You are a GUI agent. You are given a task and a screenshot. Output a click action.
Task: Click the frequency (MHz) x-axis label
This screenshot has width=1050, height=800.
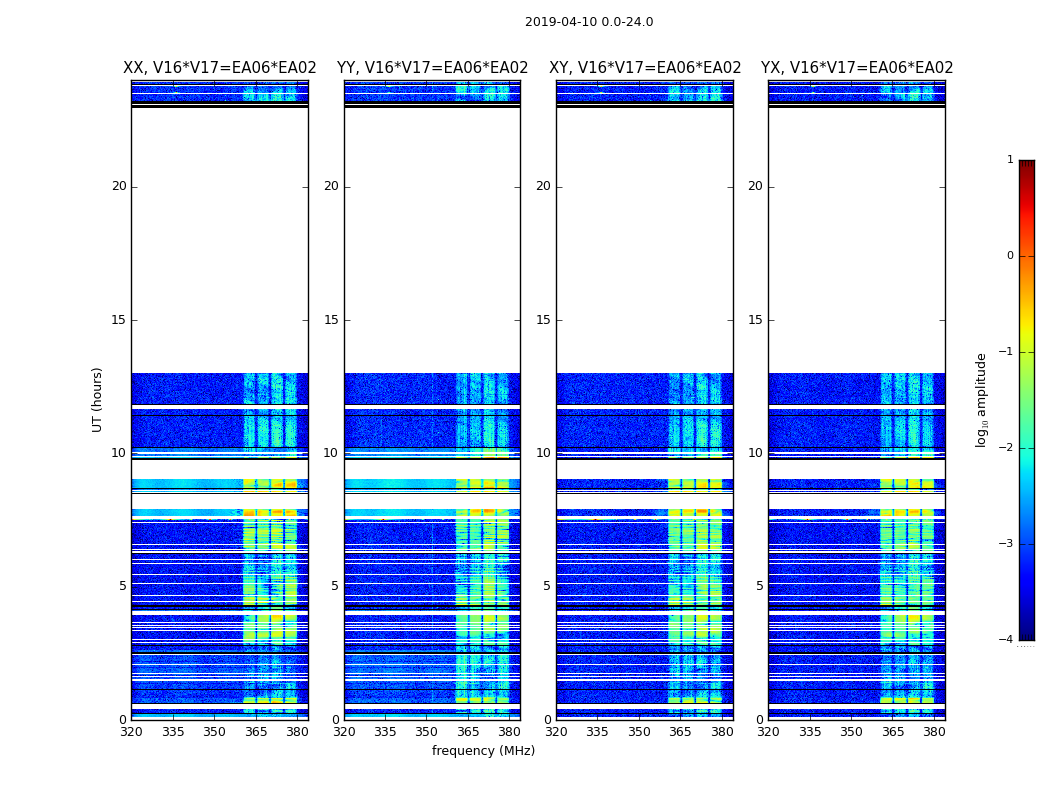[x=483, y=750]
